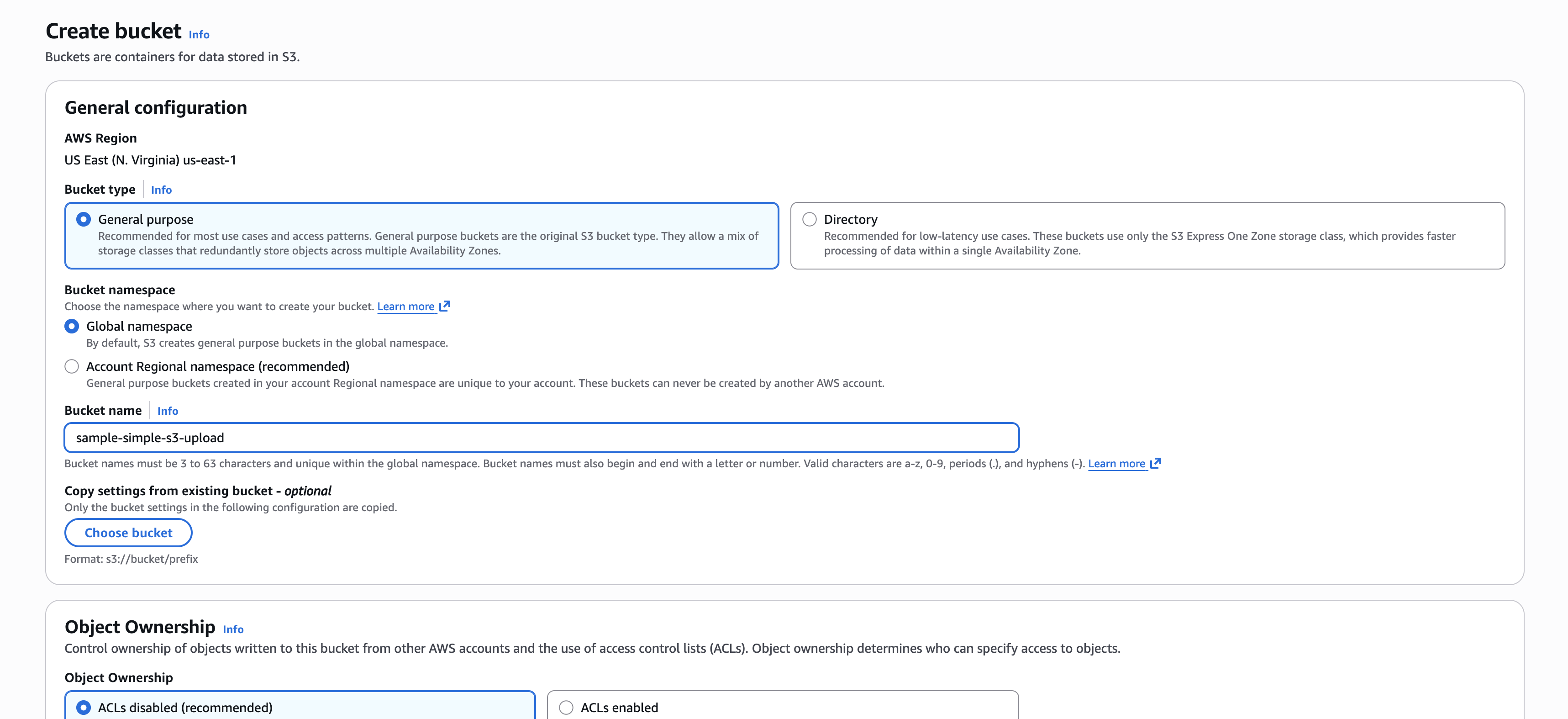Viewport: 1568px width, 719px height.
Task: Click the Copy settings from existing bucket label
Action: tap(198, 491)
